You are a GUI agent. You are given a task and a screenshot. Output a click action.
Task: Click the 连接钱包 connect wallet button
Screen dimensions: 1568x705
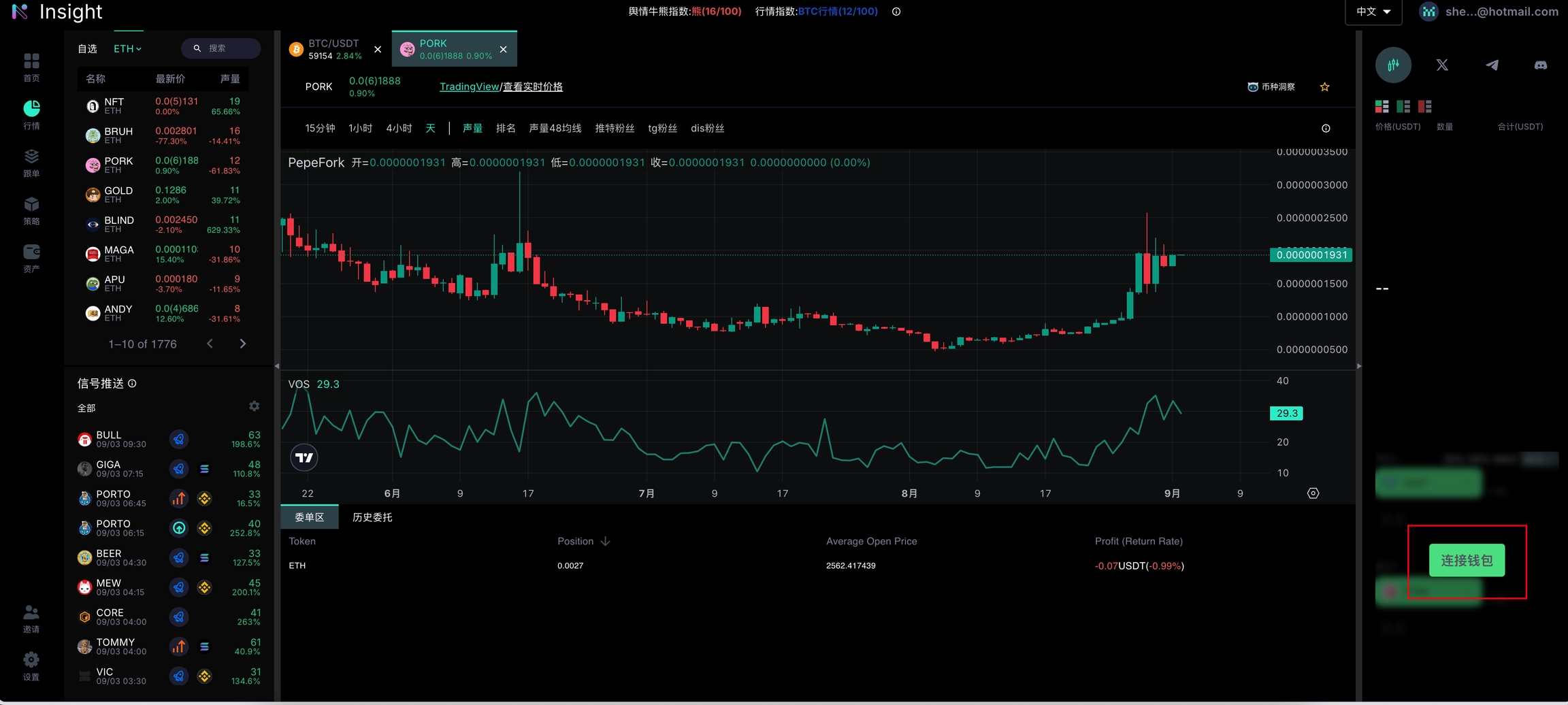[x=1467, y=561]
